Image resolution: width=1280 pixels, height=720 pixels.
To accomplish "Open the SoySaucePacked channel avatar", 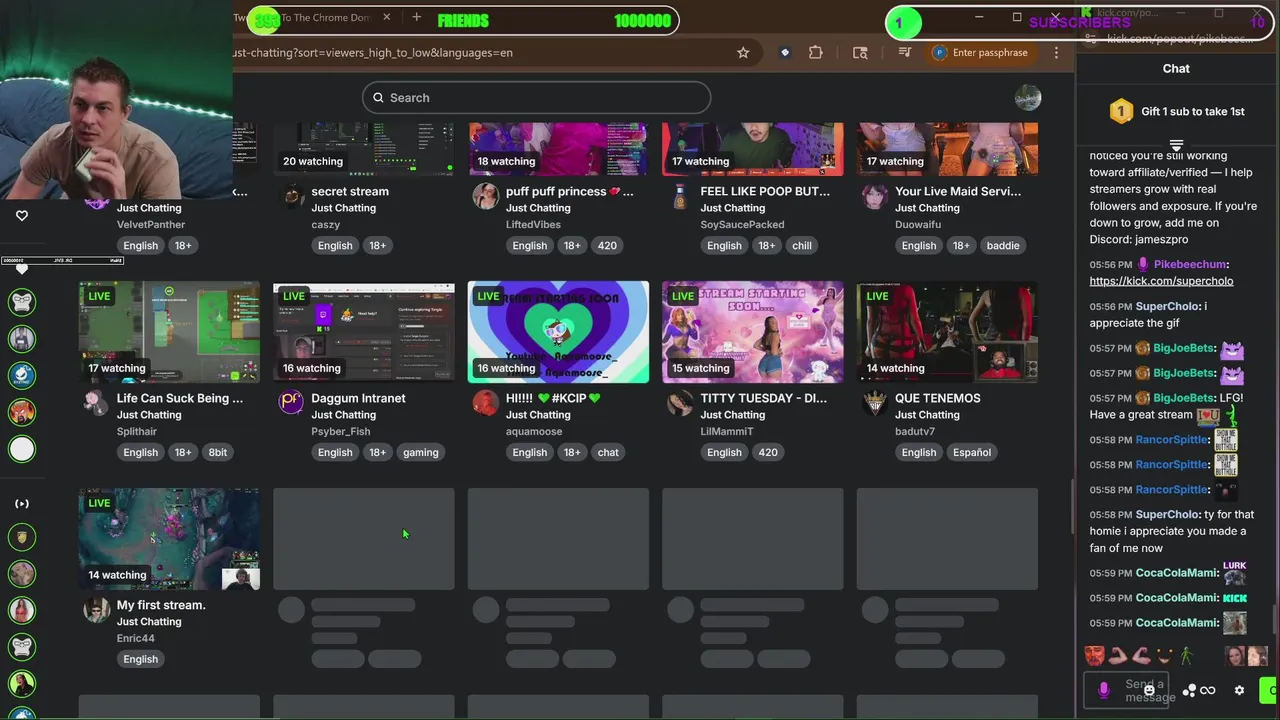I will pos(680,195).
